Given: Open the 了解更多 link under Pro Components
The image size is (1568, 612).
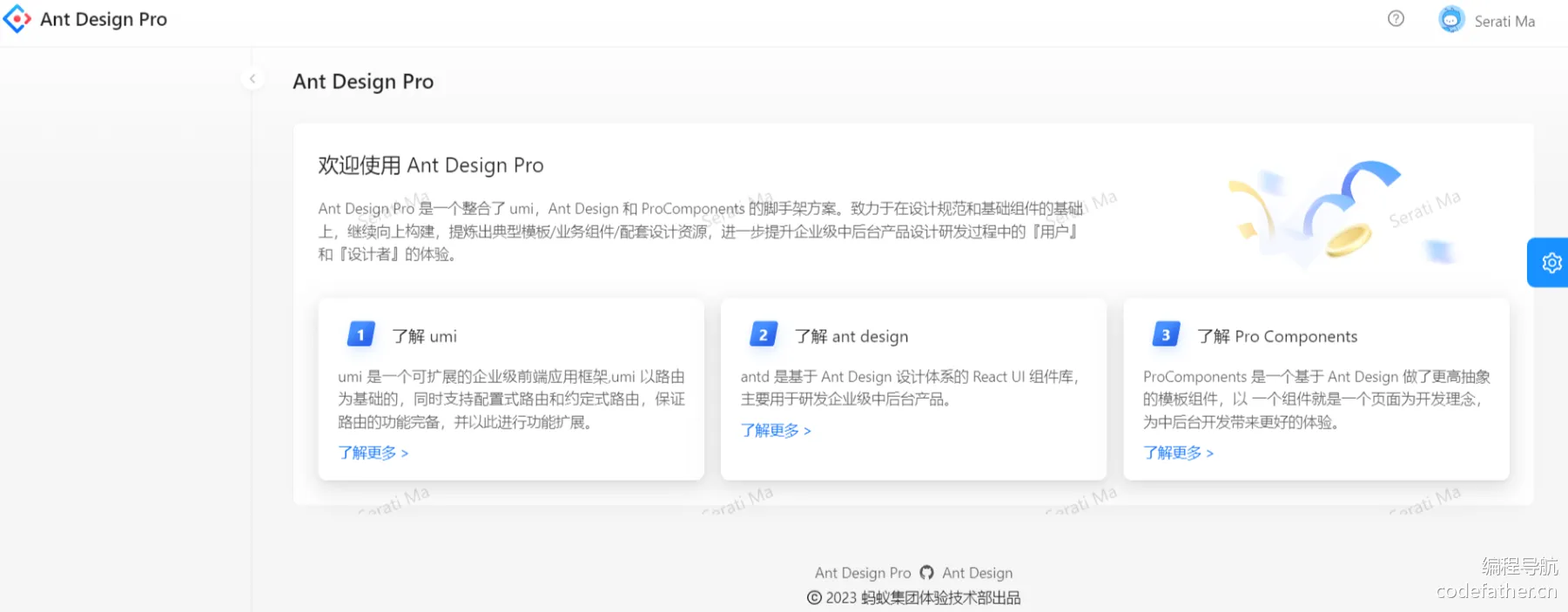Looking at the screenshot, I should [x=1178, y=453].
